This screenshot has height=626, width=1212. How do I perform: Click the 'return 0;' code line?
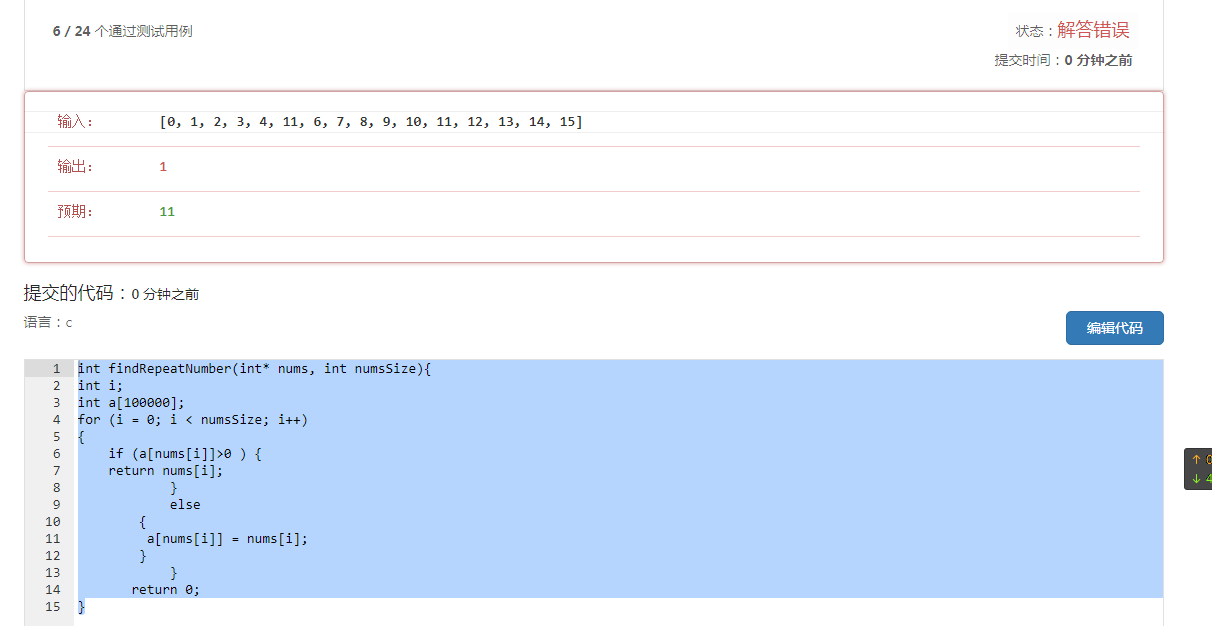coord(165,590)
